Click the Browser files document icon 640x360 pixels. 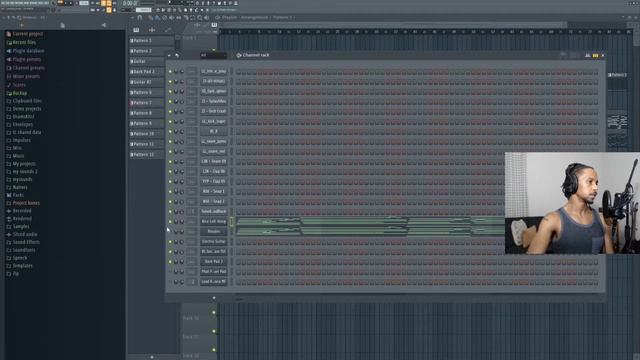[62, 25]
